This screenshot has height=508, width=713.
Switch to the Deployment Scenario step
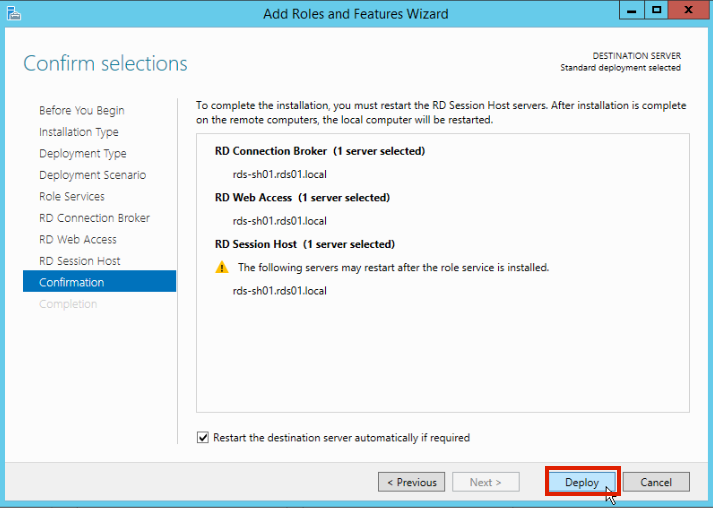(92, 175)
